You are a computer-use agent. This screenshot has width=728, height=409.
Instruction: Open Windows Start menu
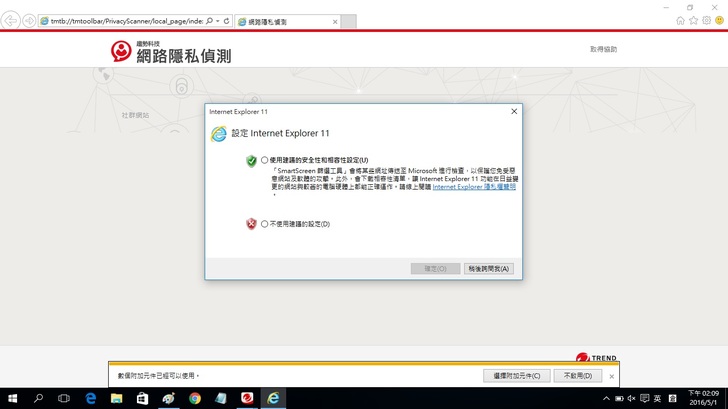(13, 398)
